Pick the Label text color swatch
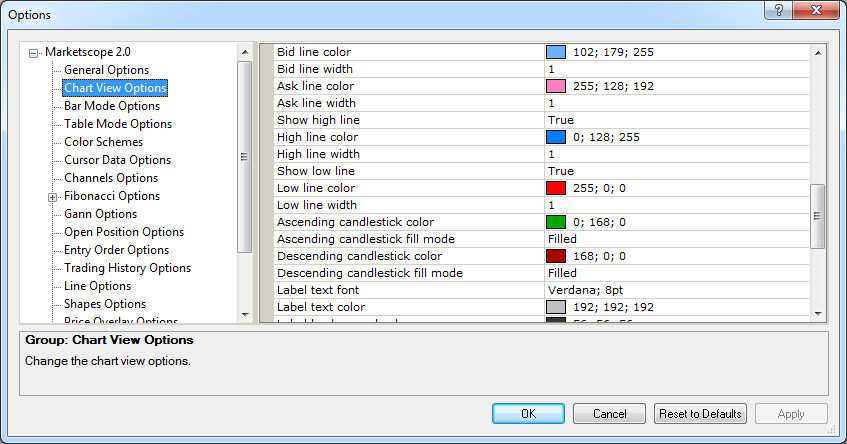Image resolution: width=847 pixels, height=444 pixels. click(x=556, y=307)
